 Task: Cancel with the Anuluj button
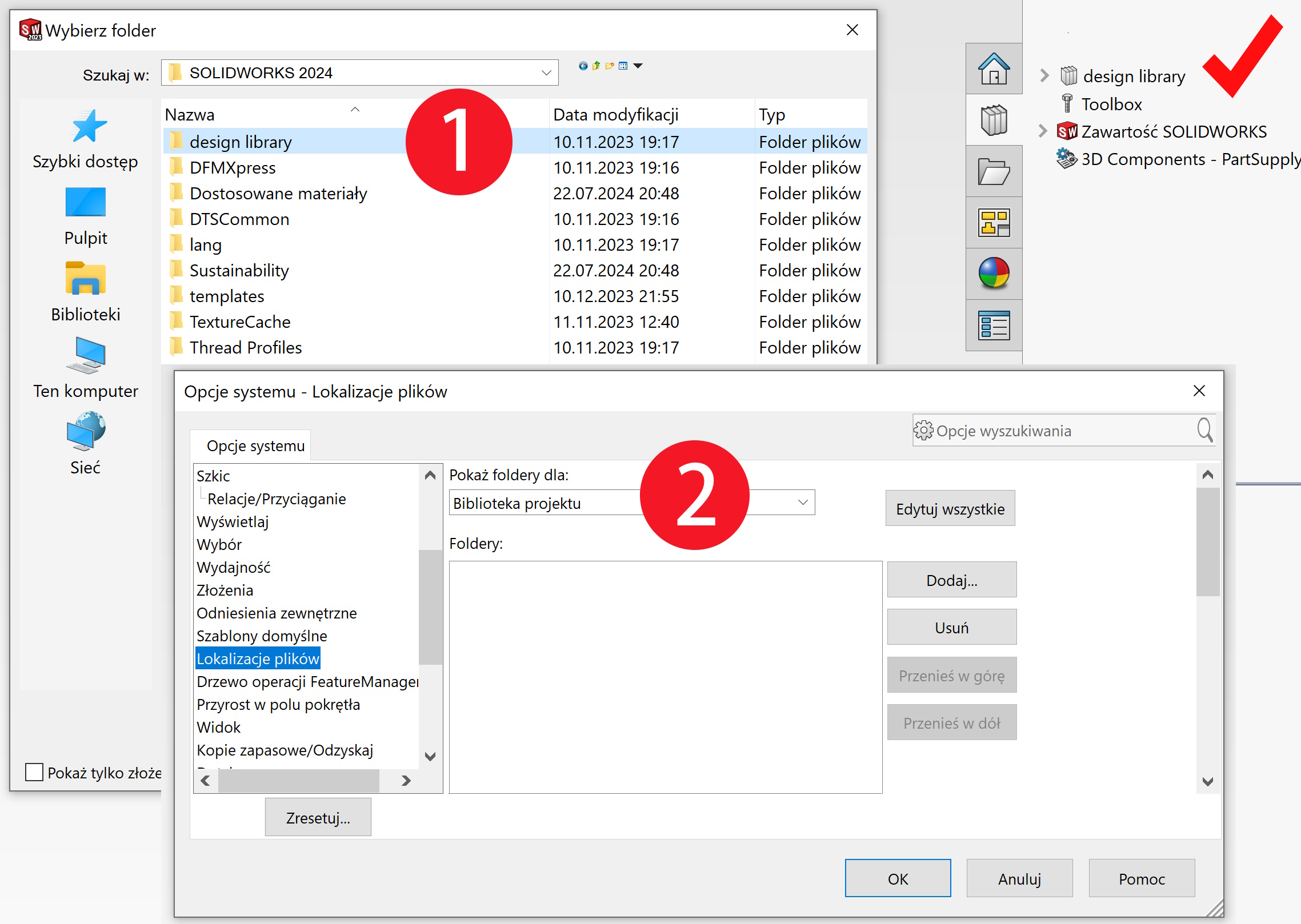[1019, 878]
